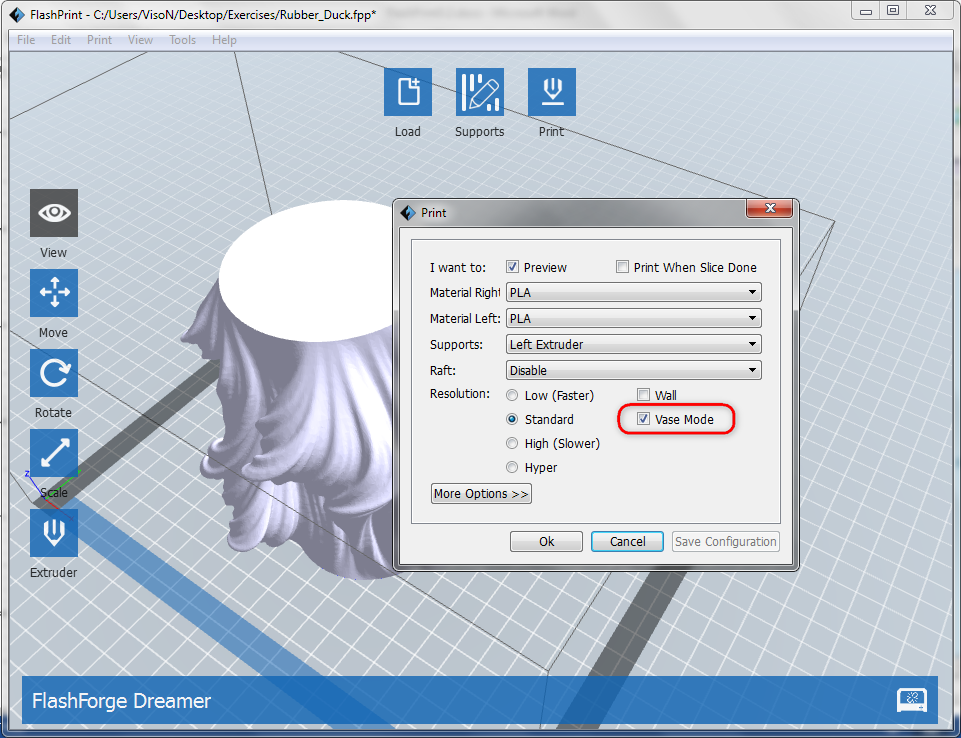Select the Move tool icon
The image size is (961, 738).
54,293
